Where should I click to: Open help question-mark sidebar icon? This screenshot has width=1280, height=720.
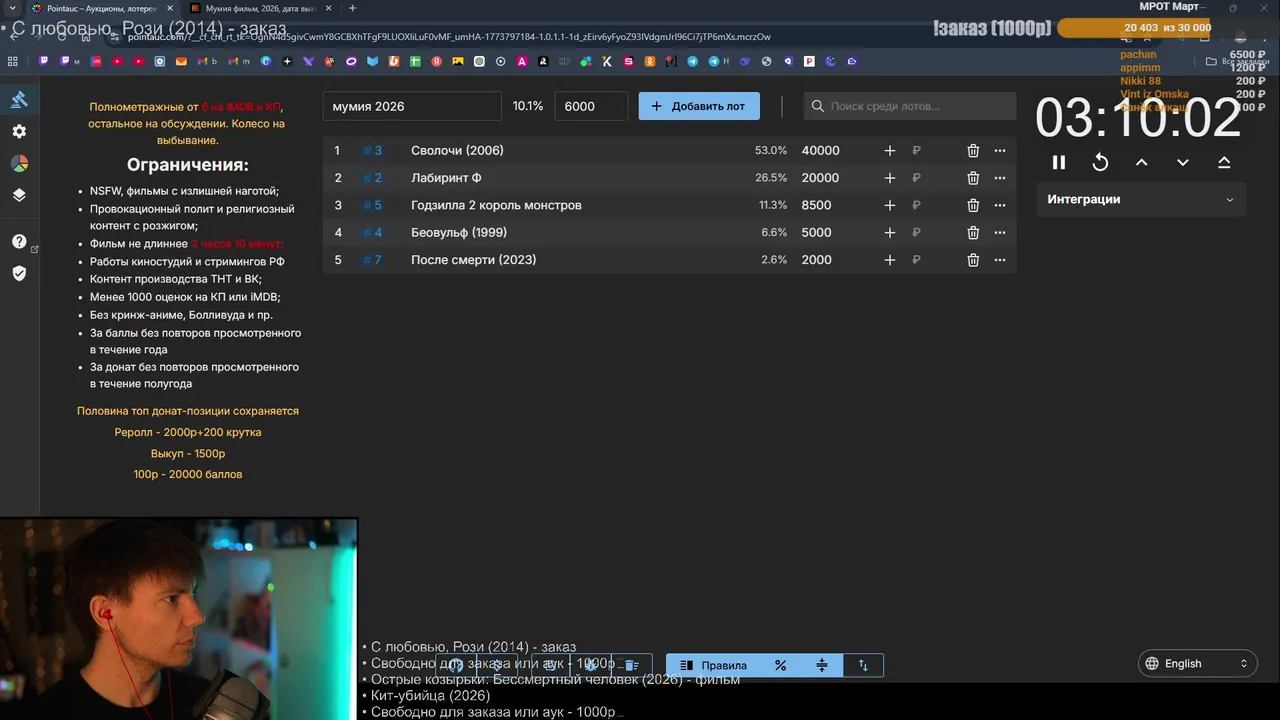click(x=19, y=242)
